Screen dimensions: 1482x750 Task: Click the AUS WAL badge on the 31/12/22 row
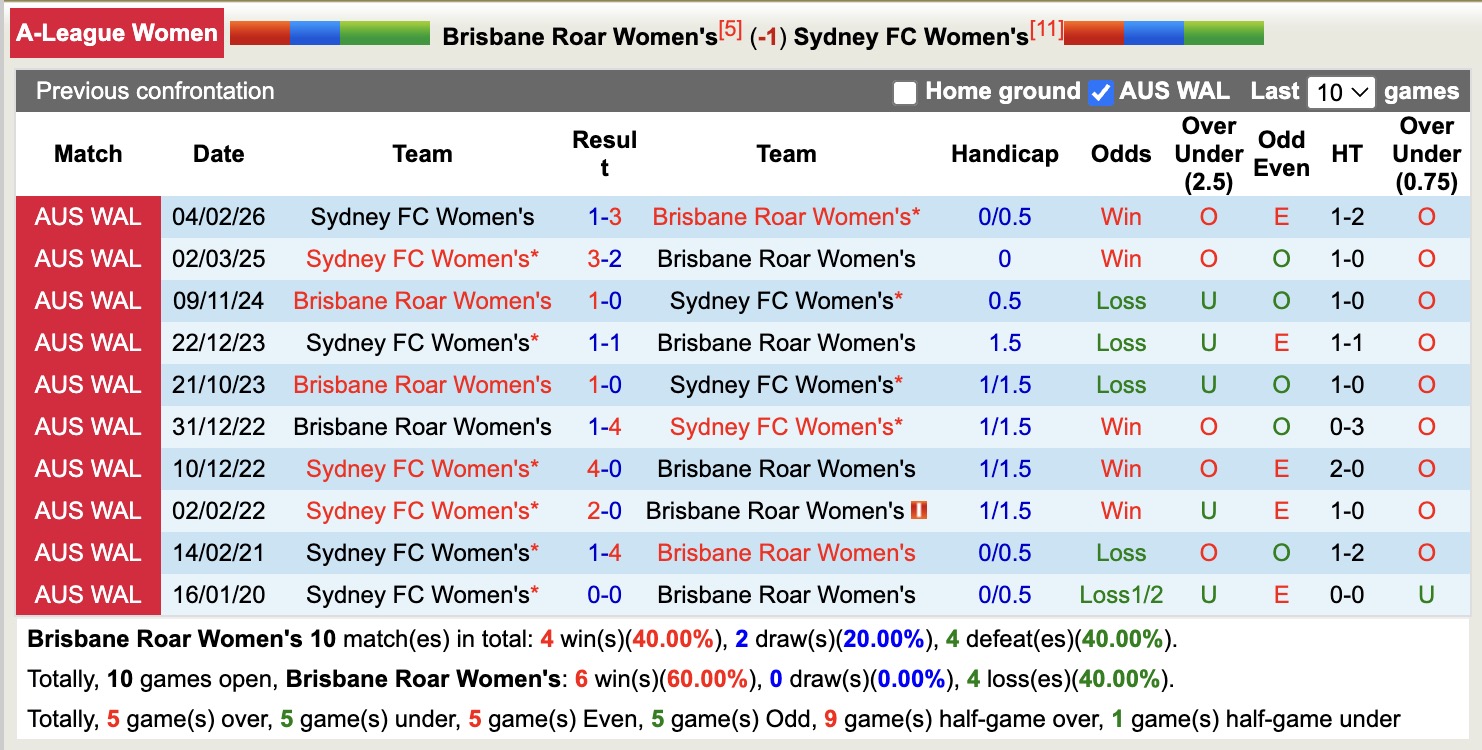[88, 426]
